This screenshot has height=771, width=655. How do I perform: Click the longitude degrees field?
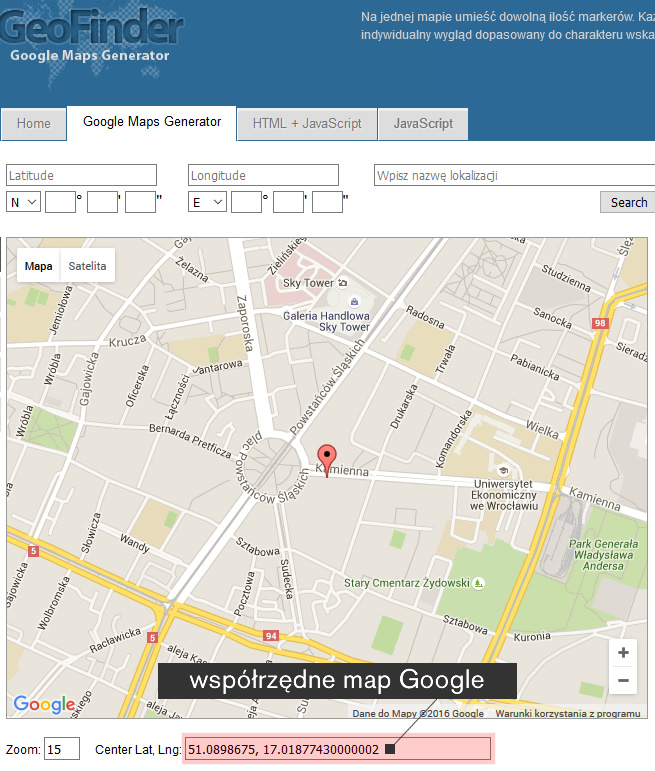click(x=246, y=202)
